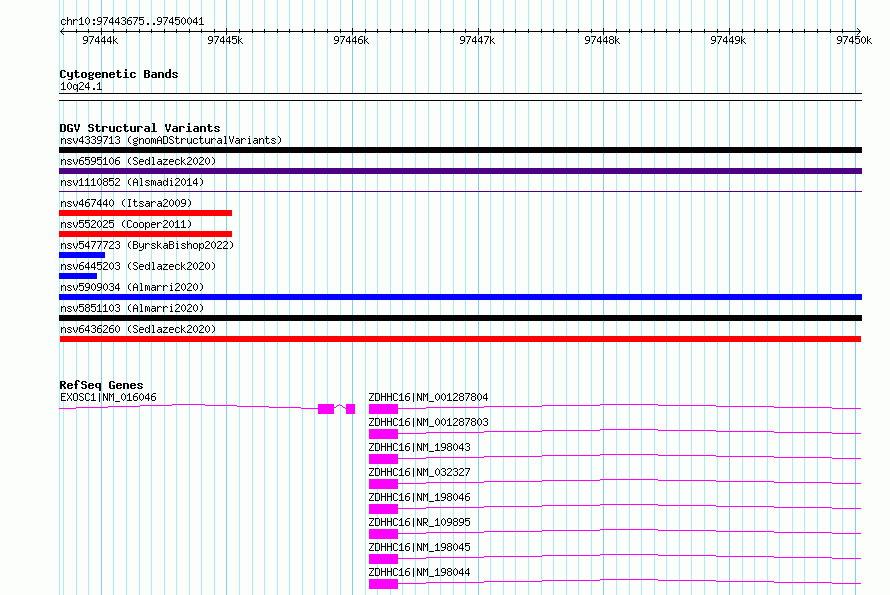Viewport: 890px width, 595px height.
Task: Select the ZDHHC16|NM_198046 transcript label
Action: click(419, 497)
